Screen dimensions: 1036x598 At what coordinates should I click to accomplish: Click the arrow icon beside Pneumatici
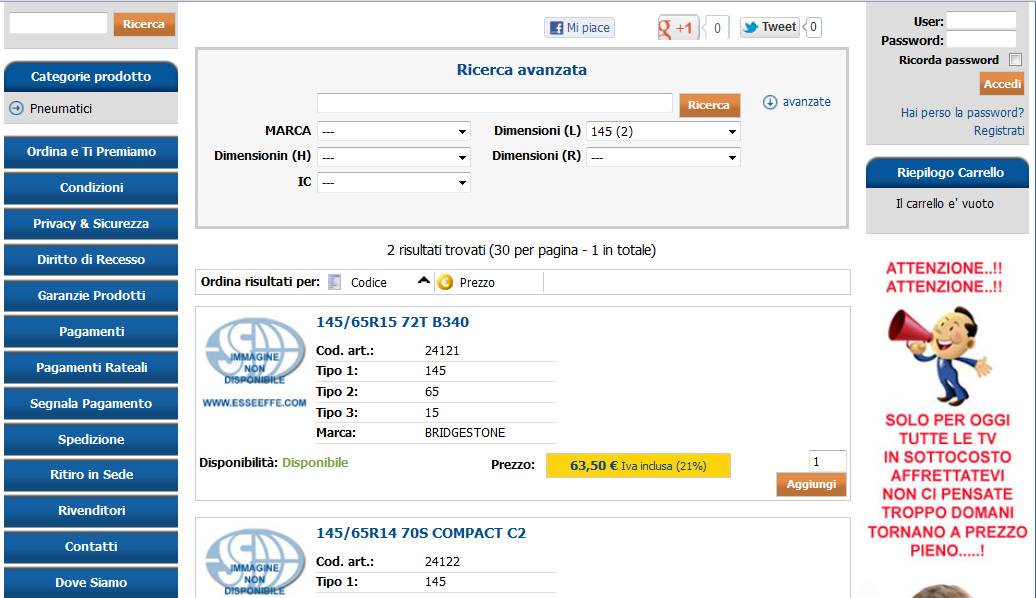(17, 108)
